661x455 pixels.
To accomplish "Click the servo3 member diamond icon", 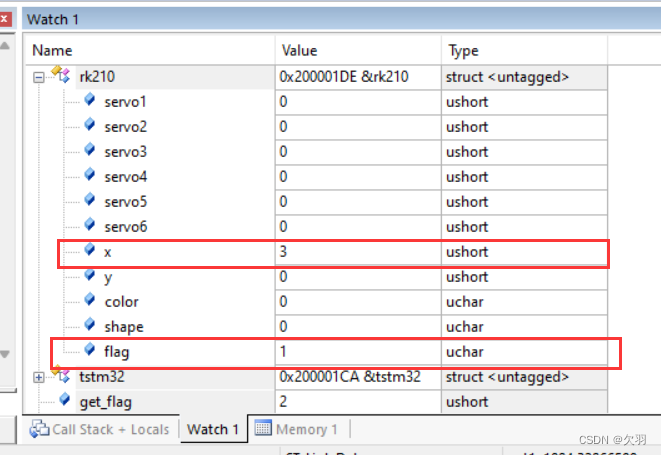I will tap(89, 149).
